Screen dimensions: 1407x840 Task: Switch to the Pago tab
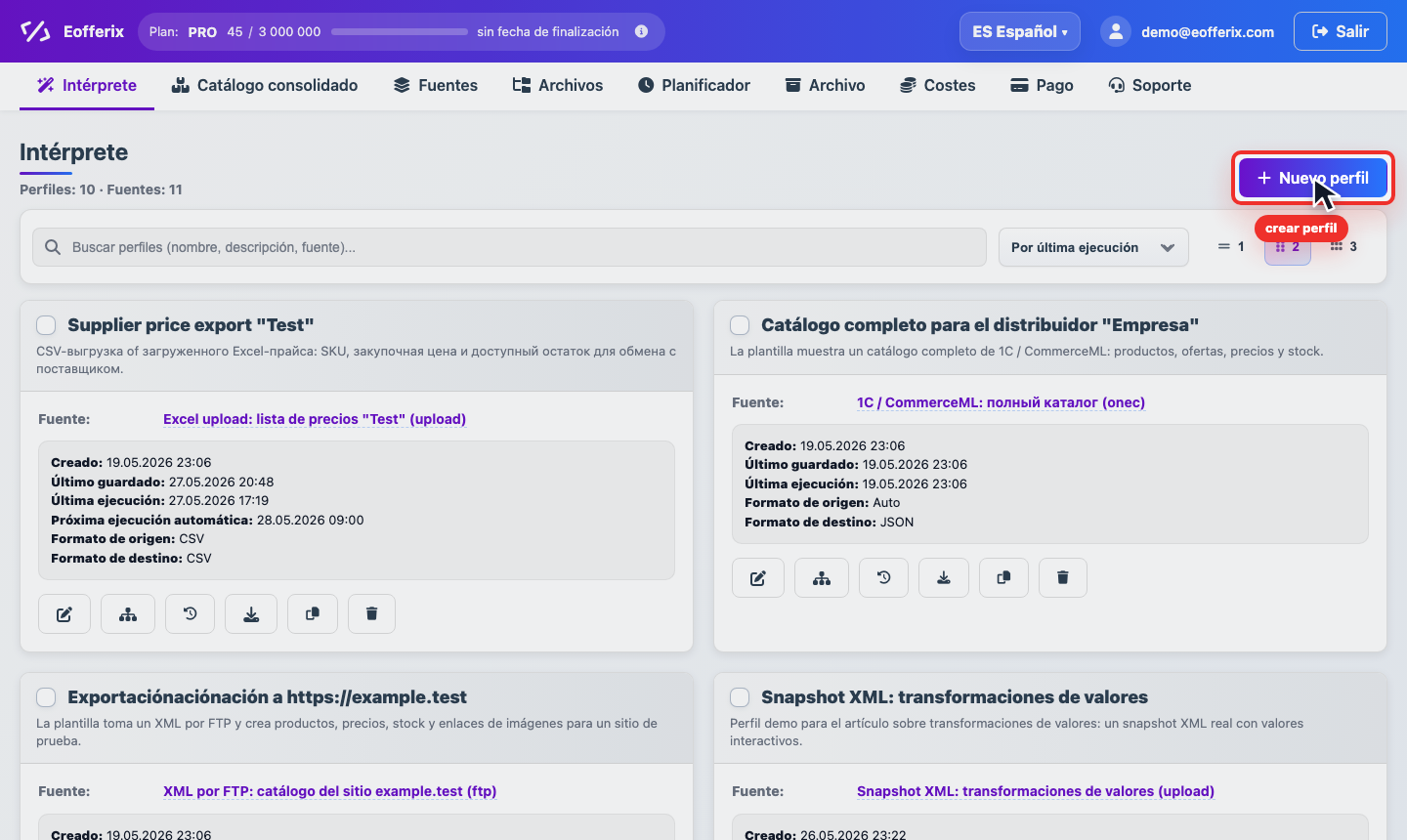[1042, 86]
